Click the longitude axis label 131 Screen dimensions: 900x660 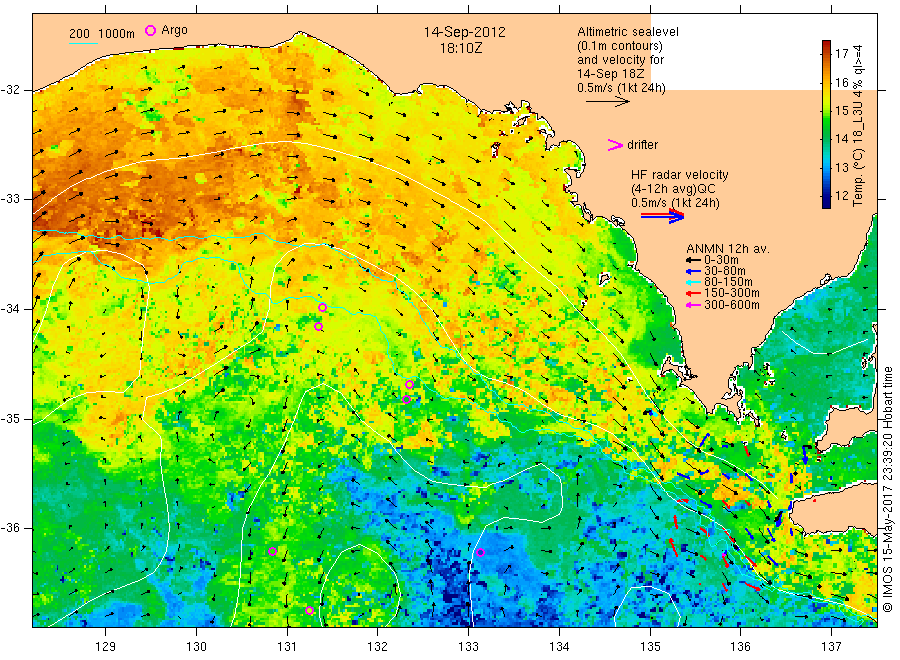point(287,647)
